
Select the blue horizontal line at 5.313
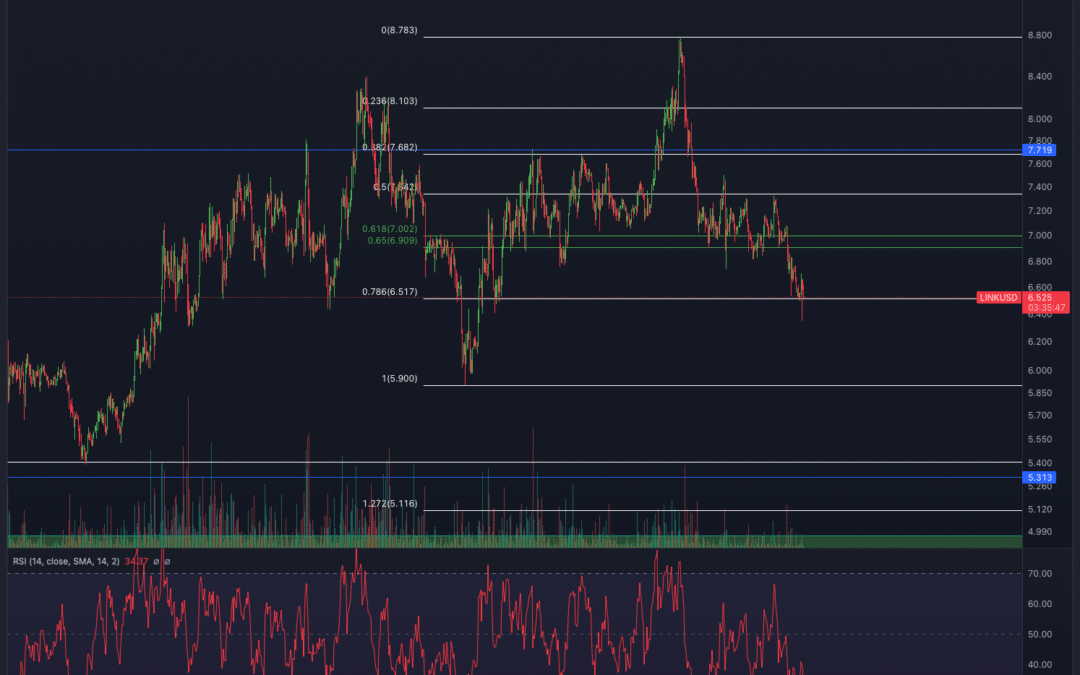pyautogui.click(x=515, y=477)
